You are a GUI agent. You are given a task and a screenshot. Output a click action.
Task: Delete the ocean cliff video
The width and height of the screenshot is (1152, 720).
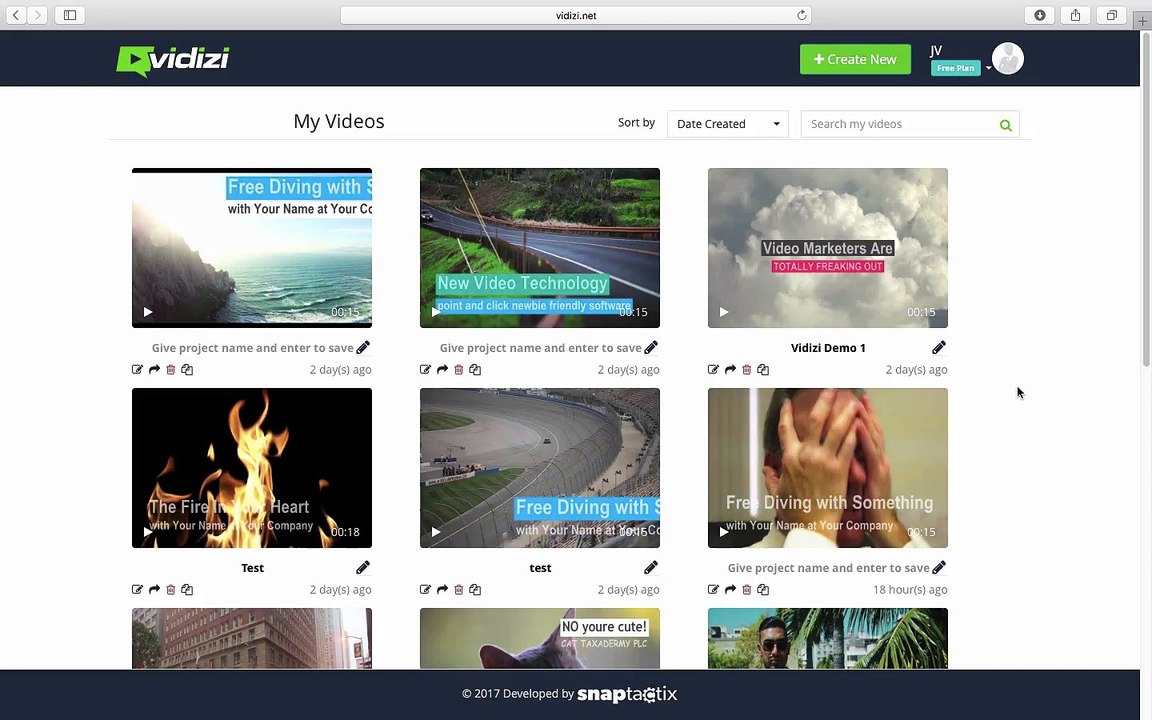170,370
